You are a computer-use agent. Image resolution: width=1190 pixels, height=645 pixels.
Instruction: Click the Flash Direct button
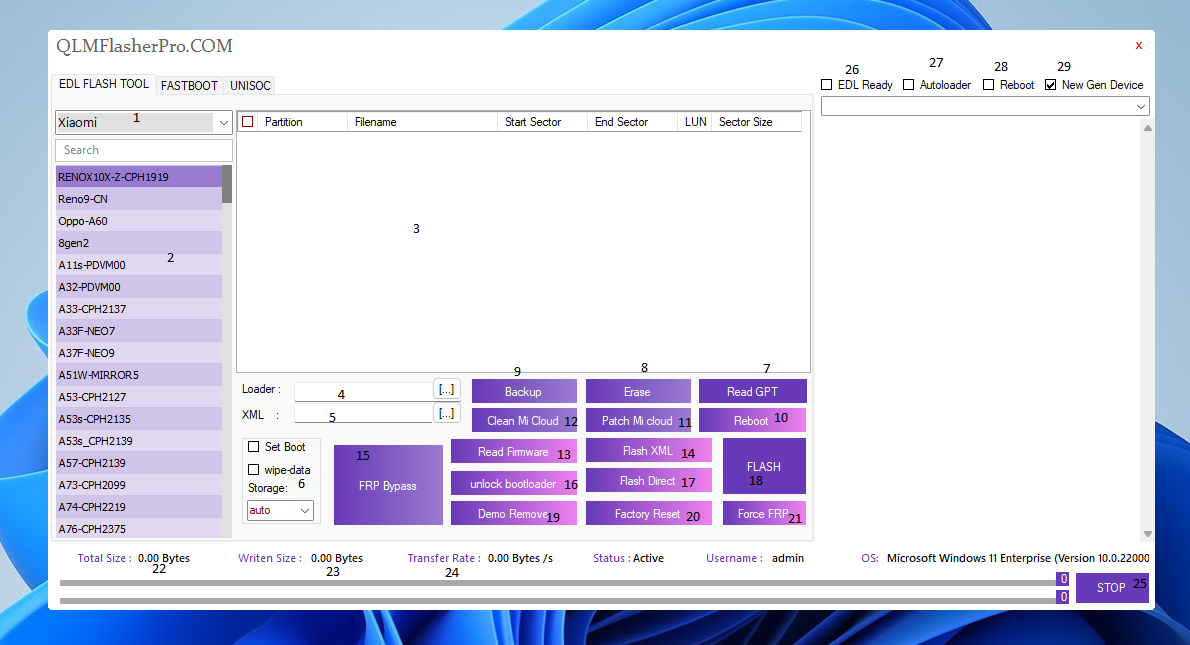649,481
